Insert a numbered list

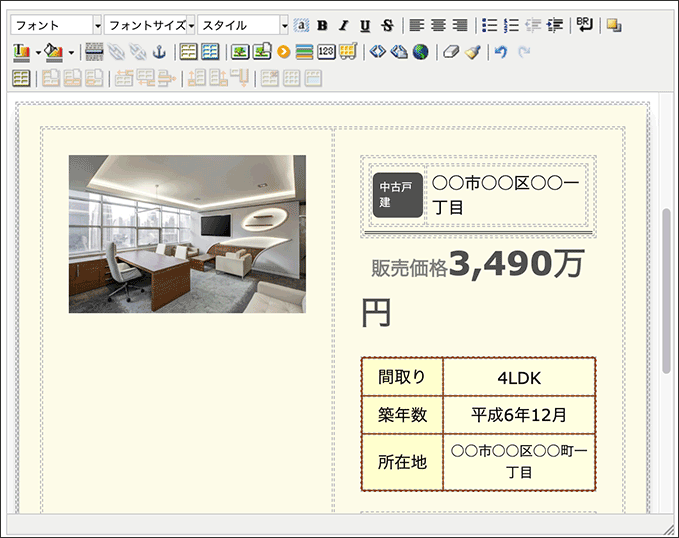tap(511, 26)
